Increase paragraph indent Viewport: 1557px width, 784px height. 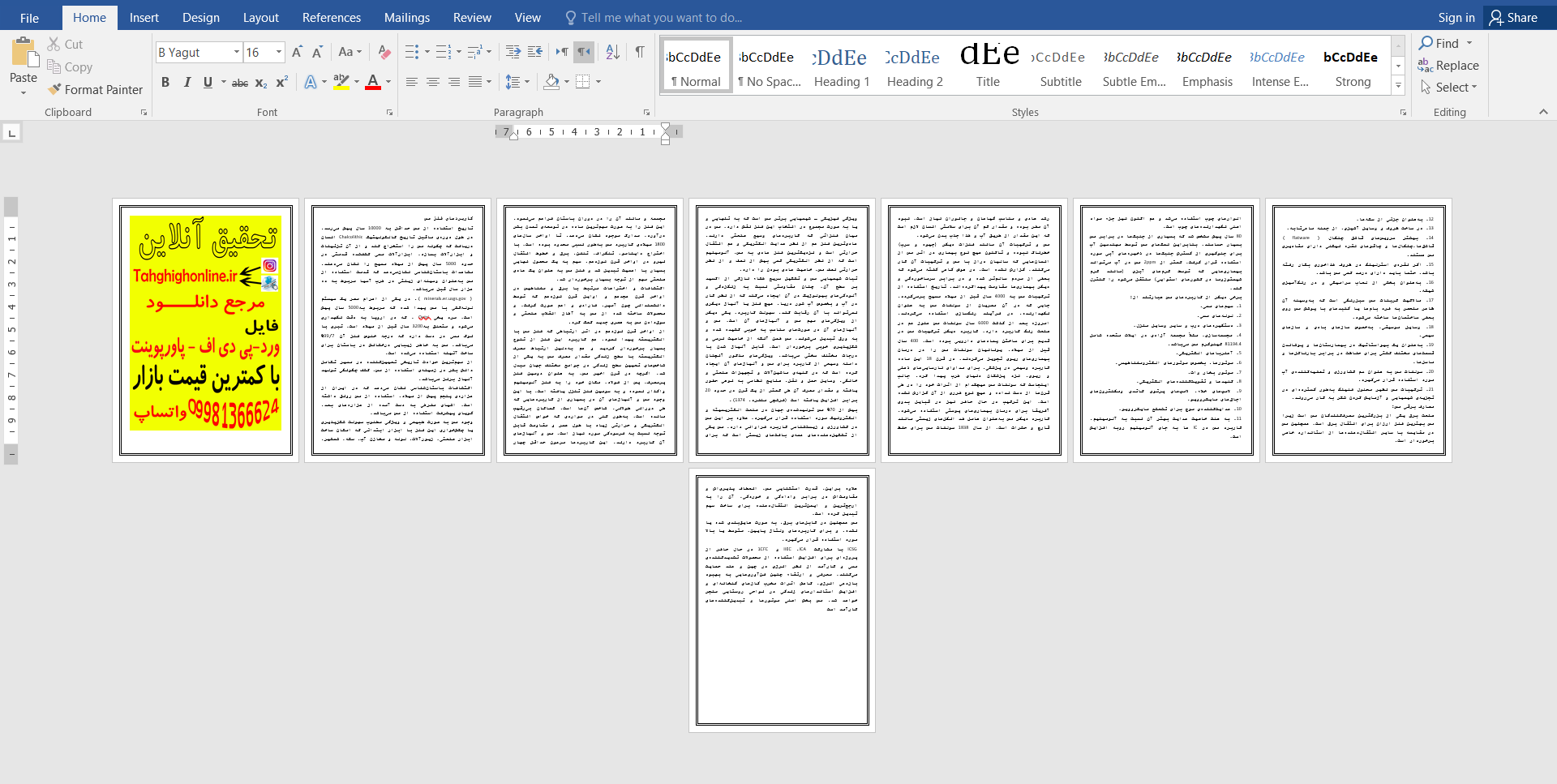pyautogui.click(x=535, y=52)
